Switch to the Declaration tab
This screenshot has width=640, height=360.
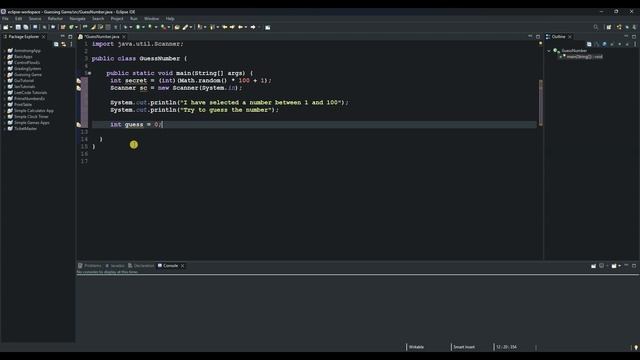141,266
